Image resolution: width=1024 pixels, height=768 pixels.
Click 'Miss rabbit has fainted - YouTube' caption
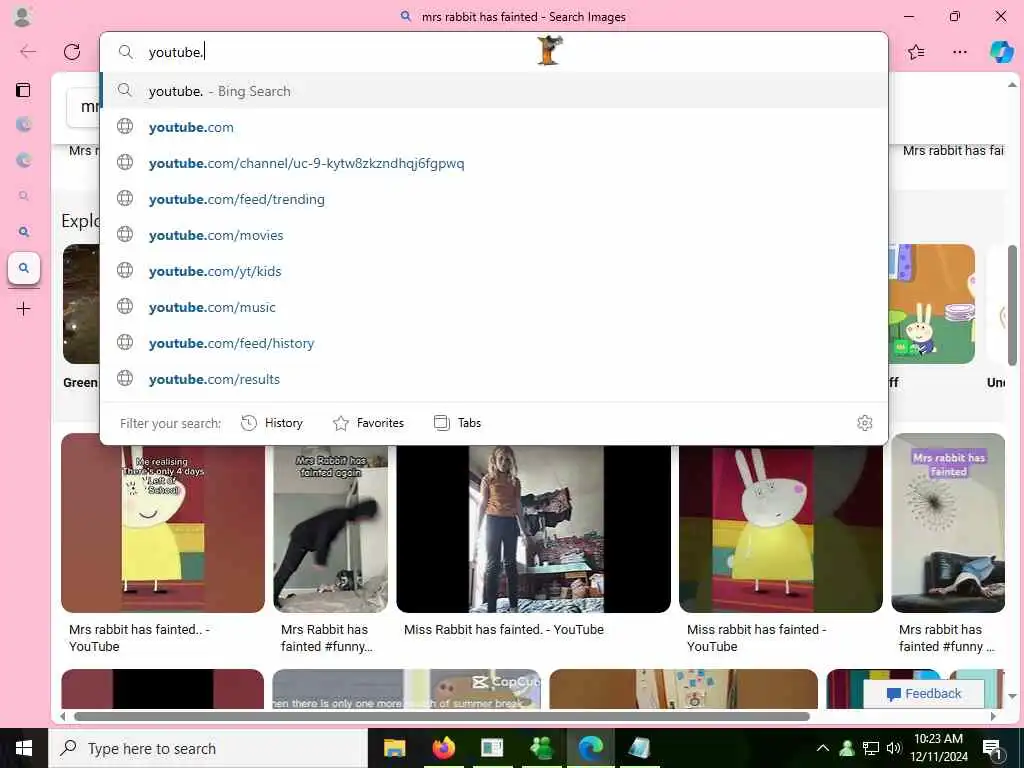coord(756,638)
